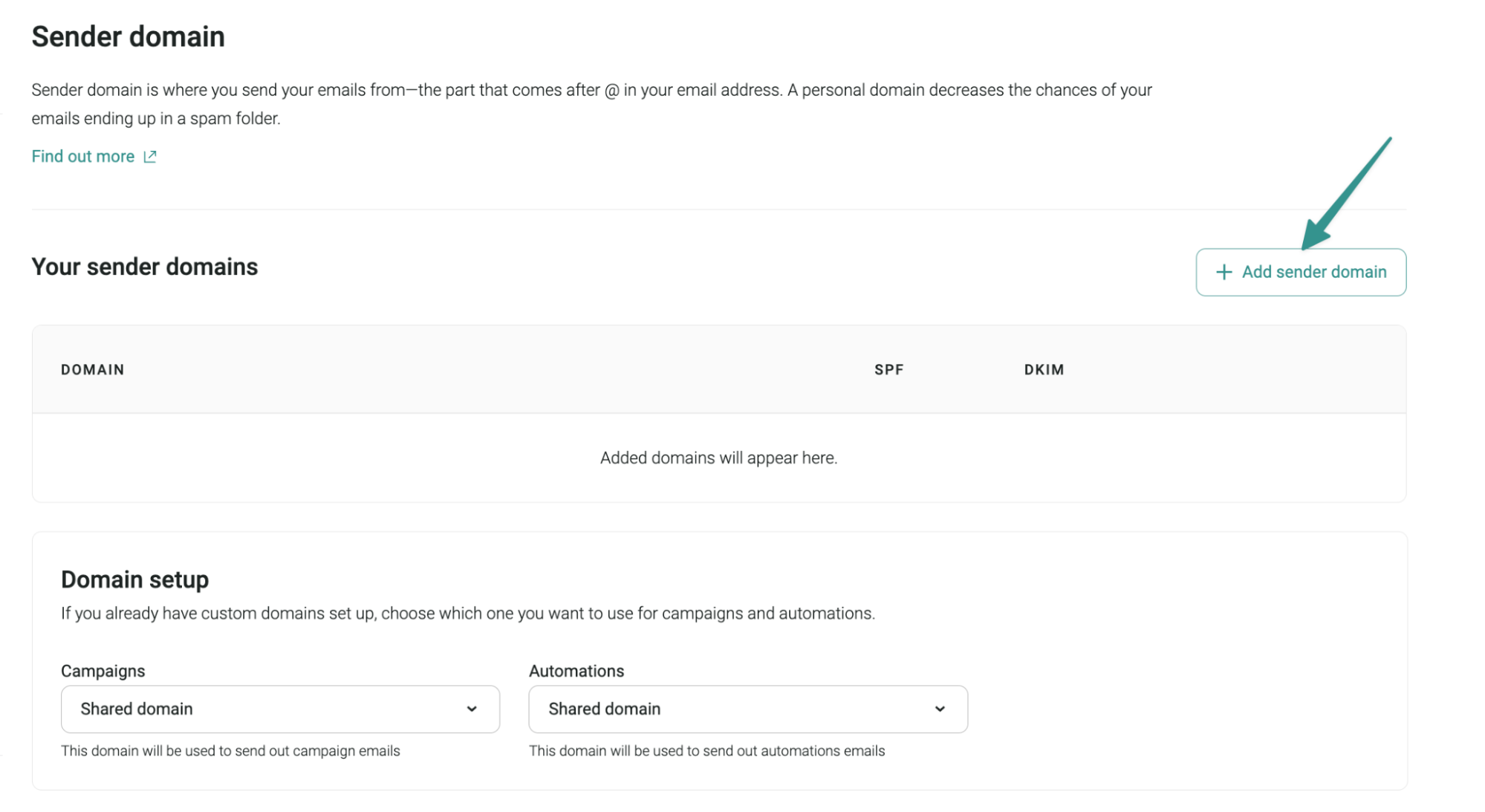Viewport: 1485px width, 812px height.
Task: Expand the Shared domain options under Automations
Action: click(748, 709)
